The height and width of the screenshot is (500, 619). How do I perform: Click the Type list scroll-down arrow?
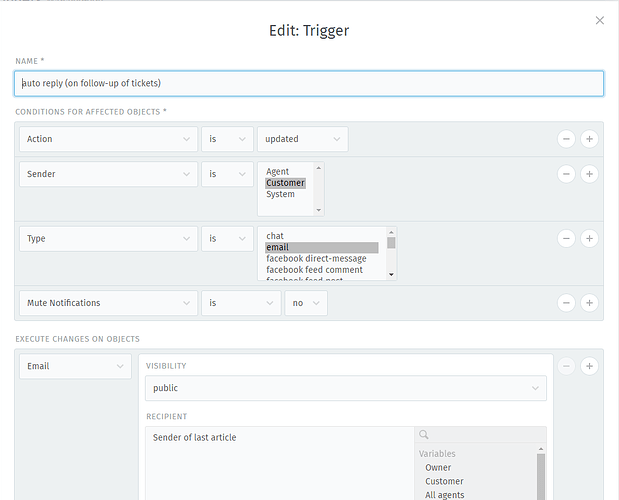pyautogui.click(x=391, y=274)
